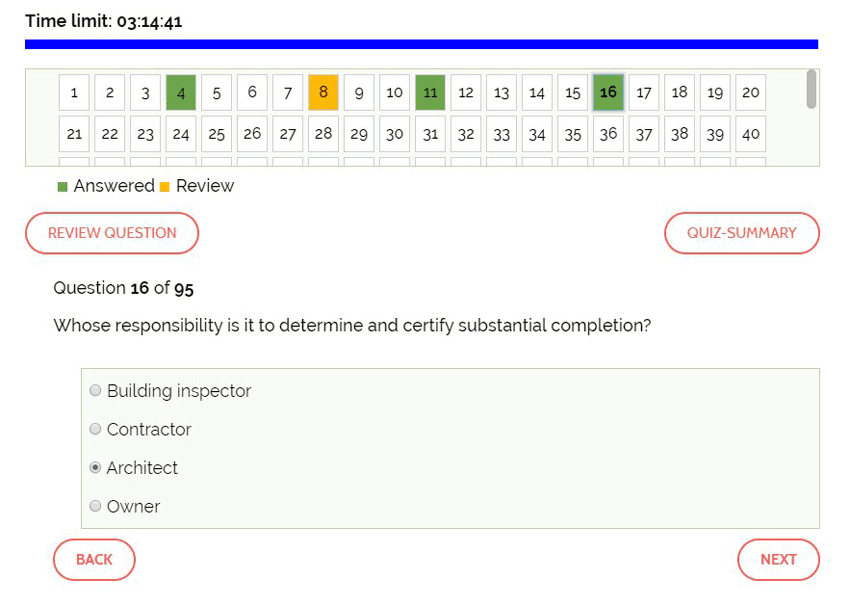Jump to question 30

pyautogui.click(x=394, y=134)
